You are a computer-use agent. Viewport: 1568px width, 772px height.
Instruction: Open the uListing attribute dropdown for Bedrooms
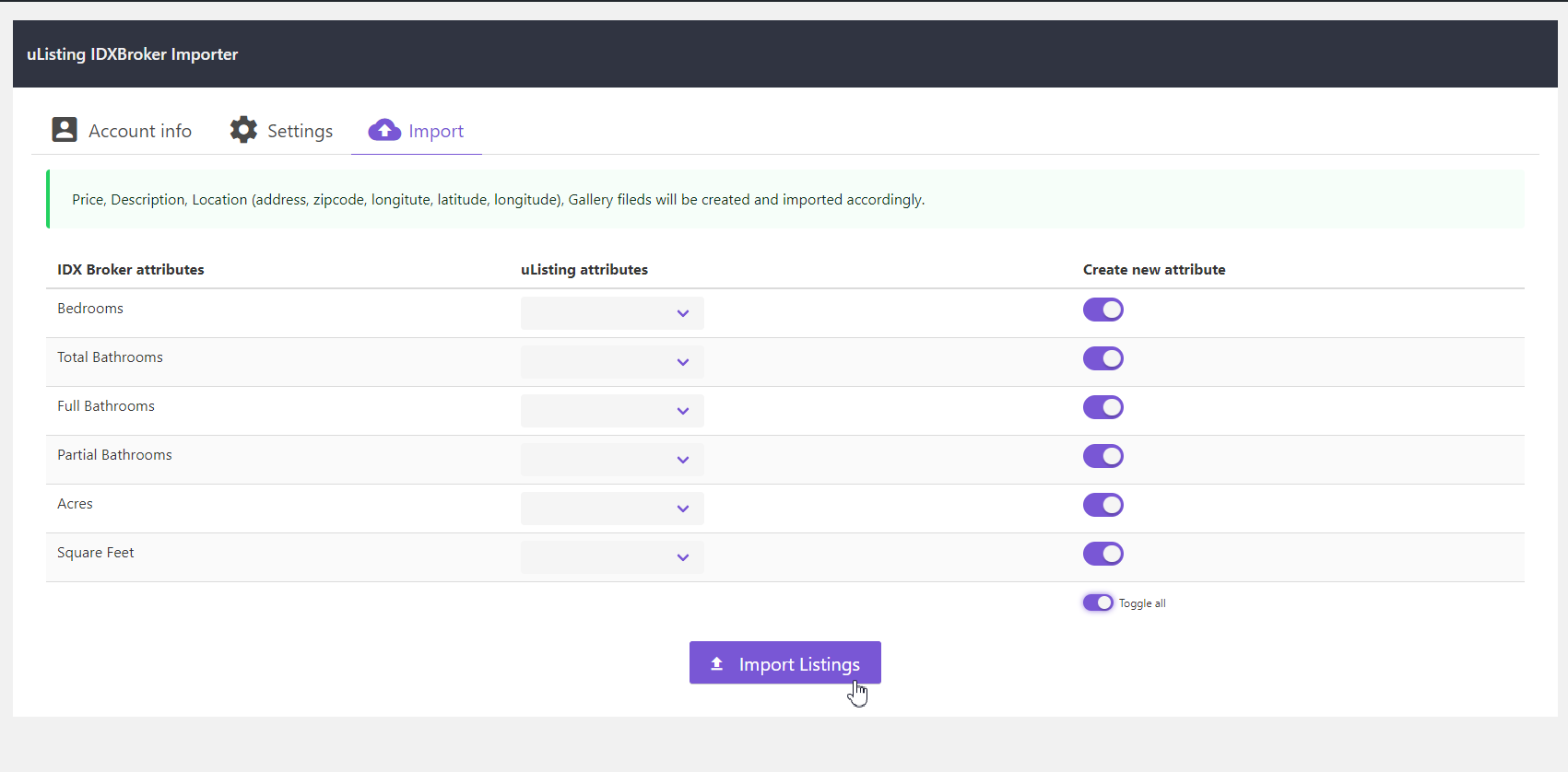[612, 313]
